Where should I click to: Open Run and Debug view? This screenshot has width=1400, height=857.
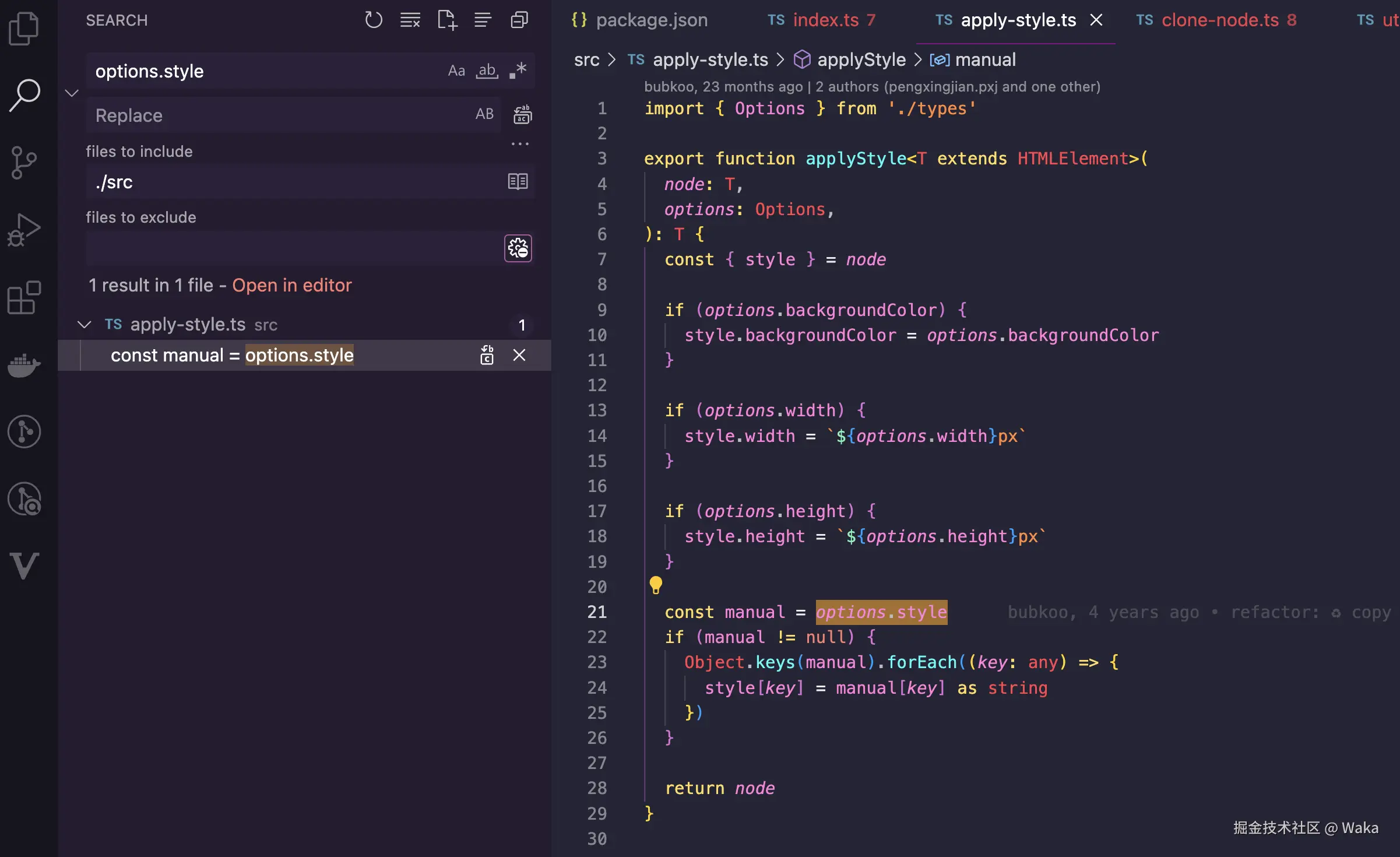[x=24, y=230]
